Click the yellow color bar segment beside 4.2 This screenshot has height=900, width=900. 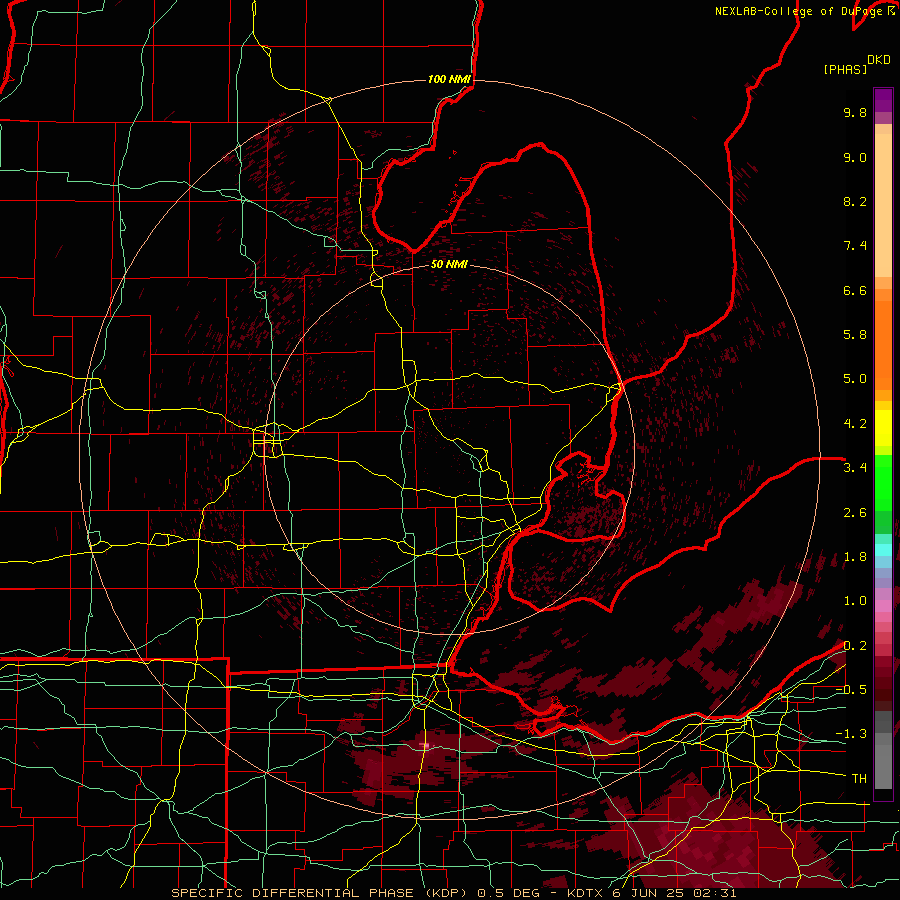pos(883,428)
